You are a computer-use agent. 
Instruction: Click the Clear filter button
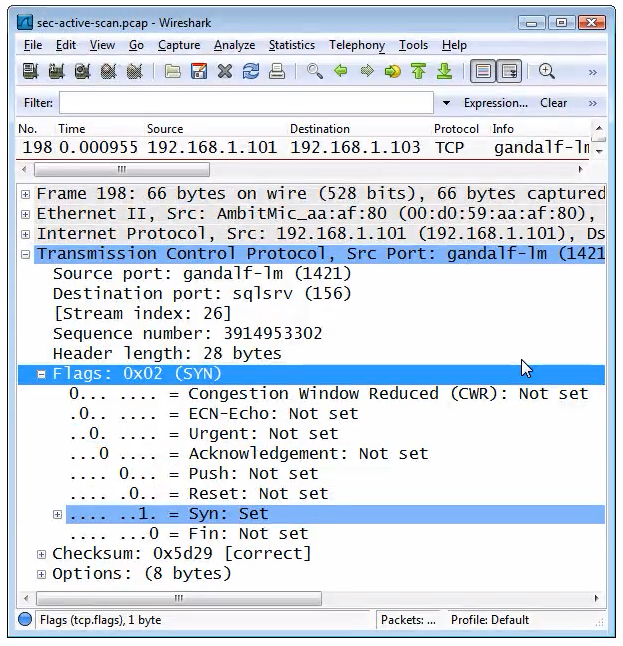click(553, 103)
